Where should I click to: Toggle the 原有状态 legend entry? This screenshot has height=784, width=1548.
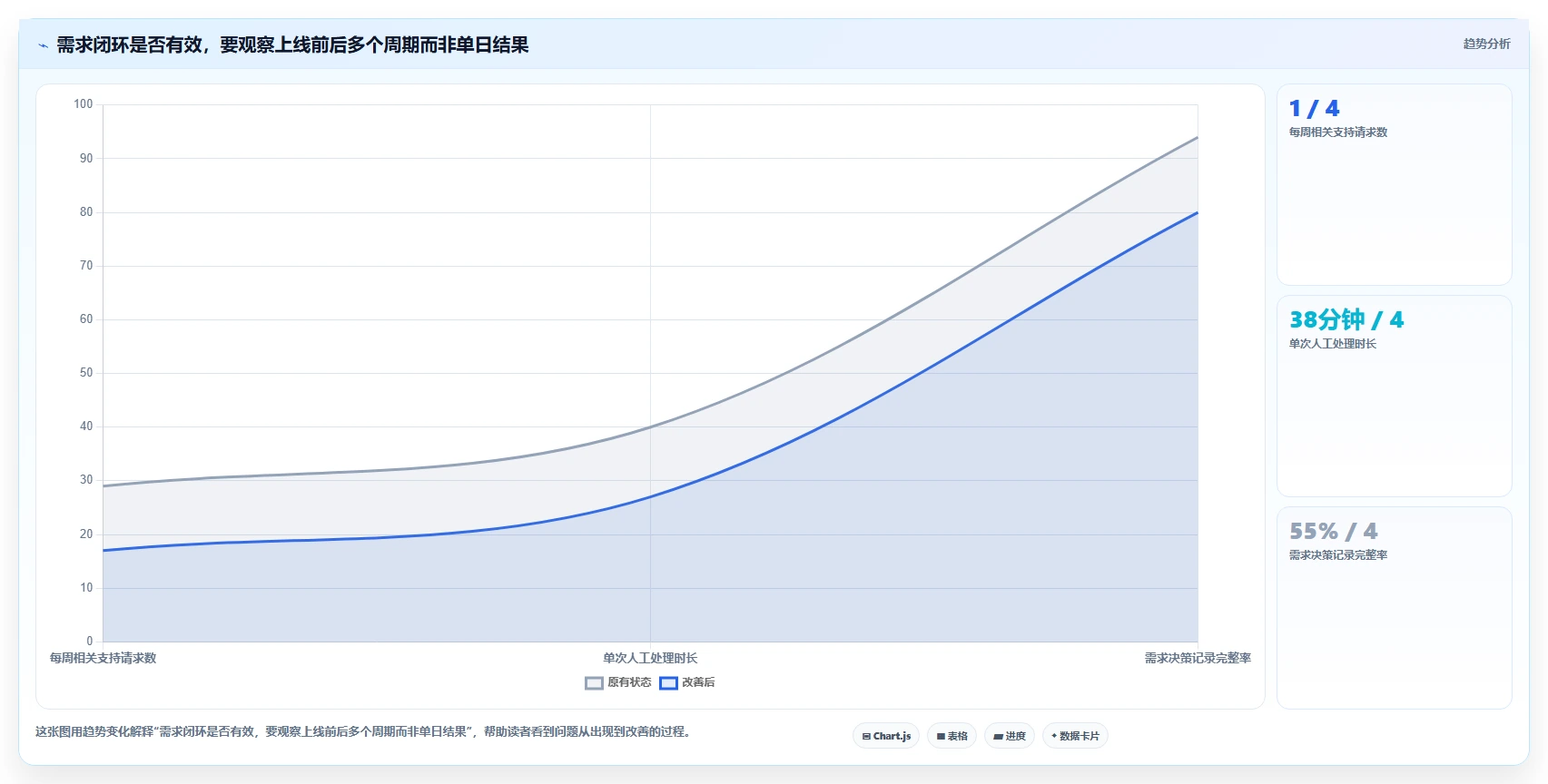[x=618, y=682]
